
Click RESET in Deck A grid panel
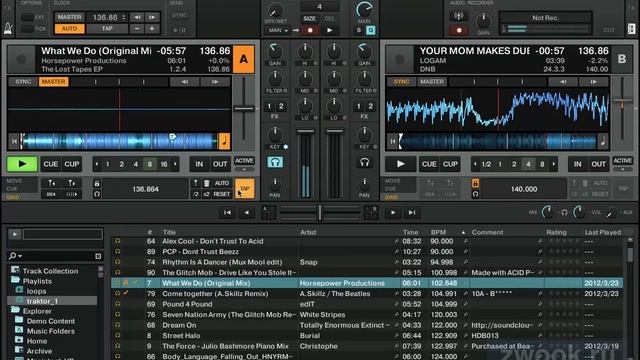coord(222,194)
